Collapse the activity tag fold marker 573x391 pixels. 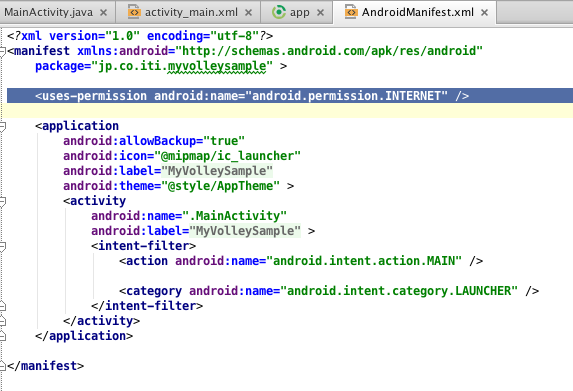(3, 201)
